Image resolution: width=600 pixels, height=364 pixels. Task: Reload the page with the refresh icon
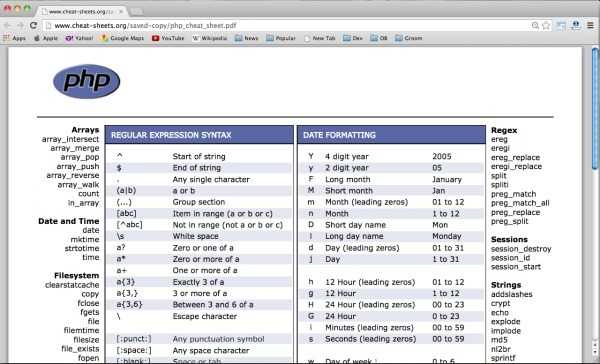pyautogui.click(x=33, y=25)
